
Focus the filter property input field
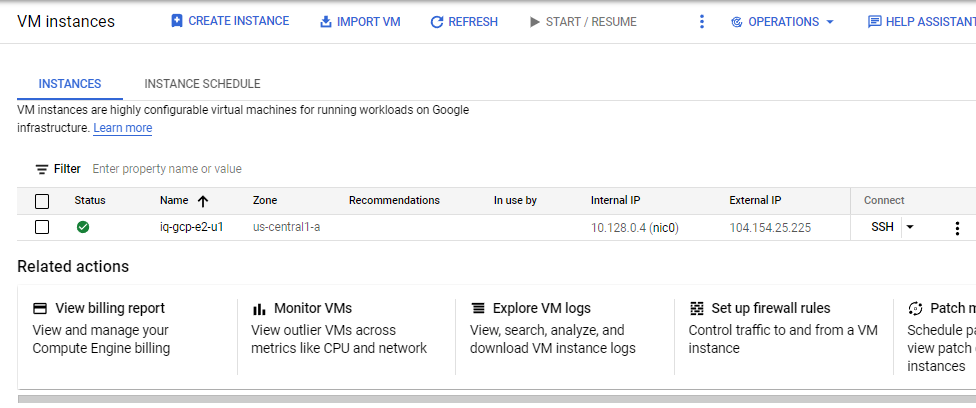[167, 169]
